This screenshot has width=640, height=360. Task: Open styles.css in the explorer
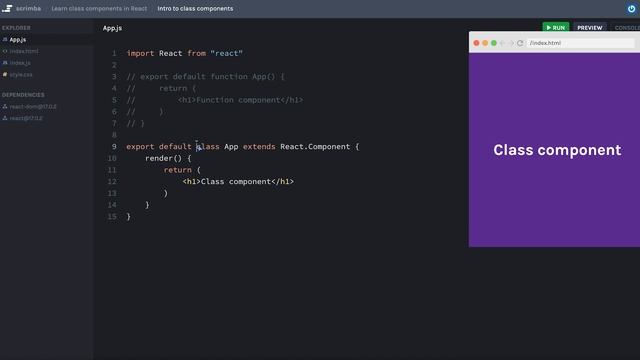(x=21, y=75)
